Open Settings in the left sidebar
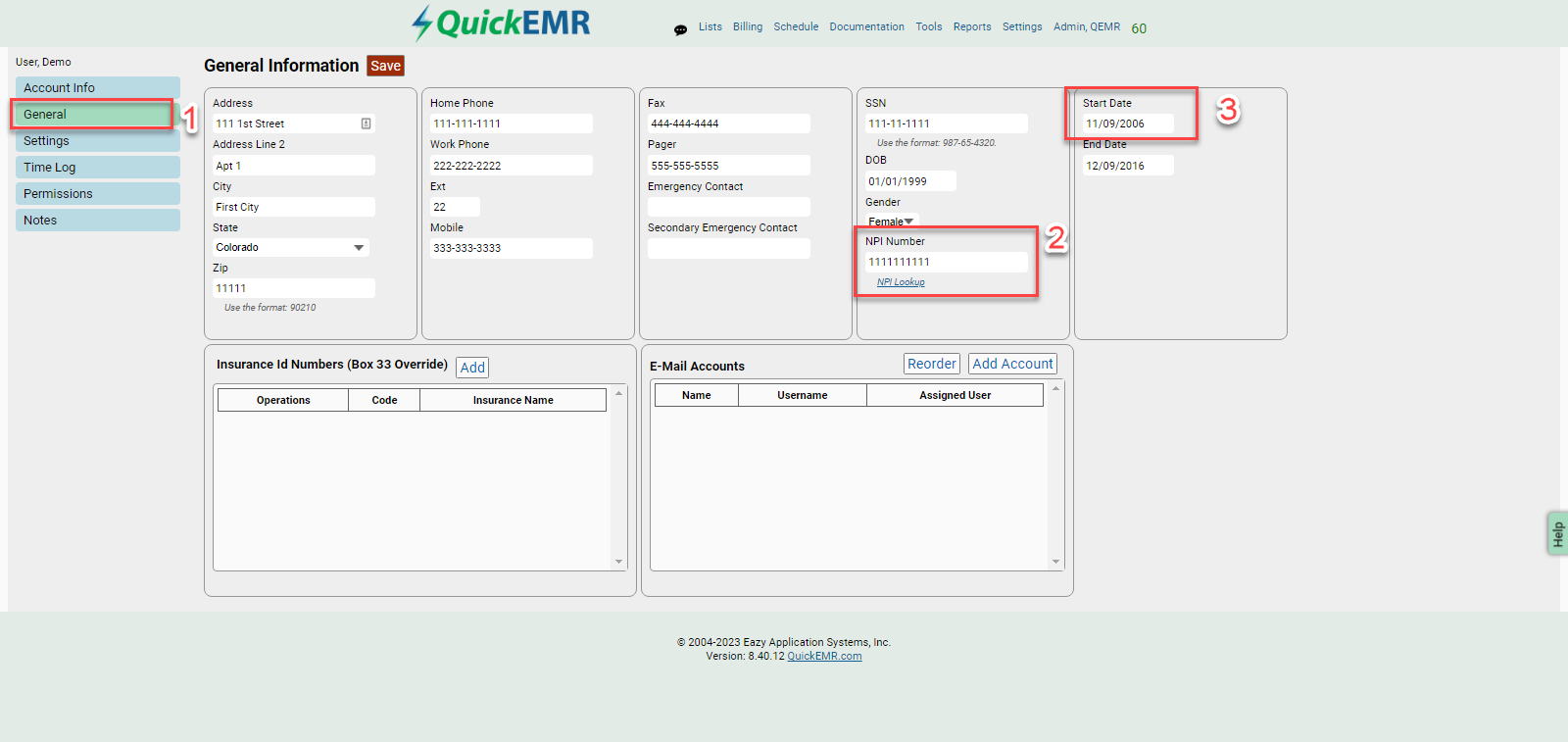The image size is (1568, 742). point(98,140)
